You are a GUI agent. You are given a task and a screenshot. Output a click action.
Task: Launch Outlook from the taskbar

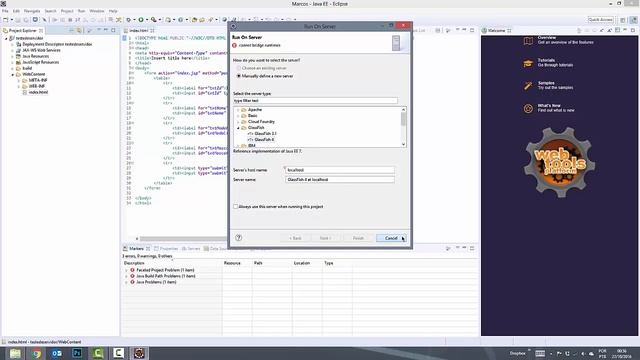pyautogui.click(x=57, y=353)
